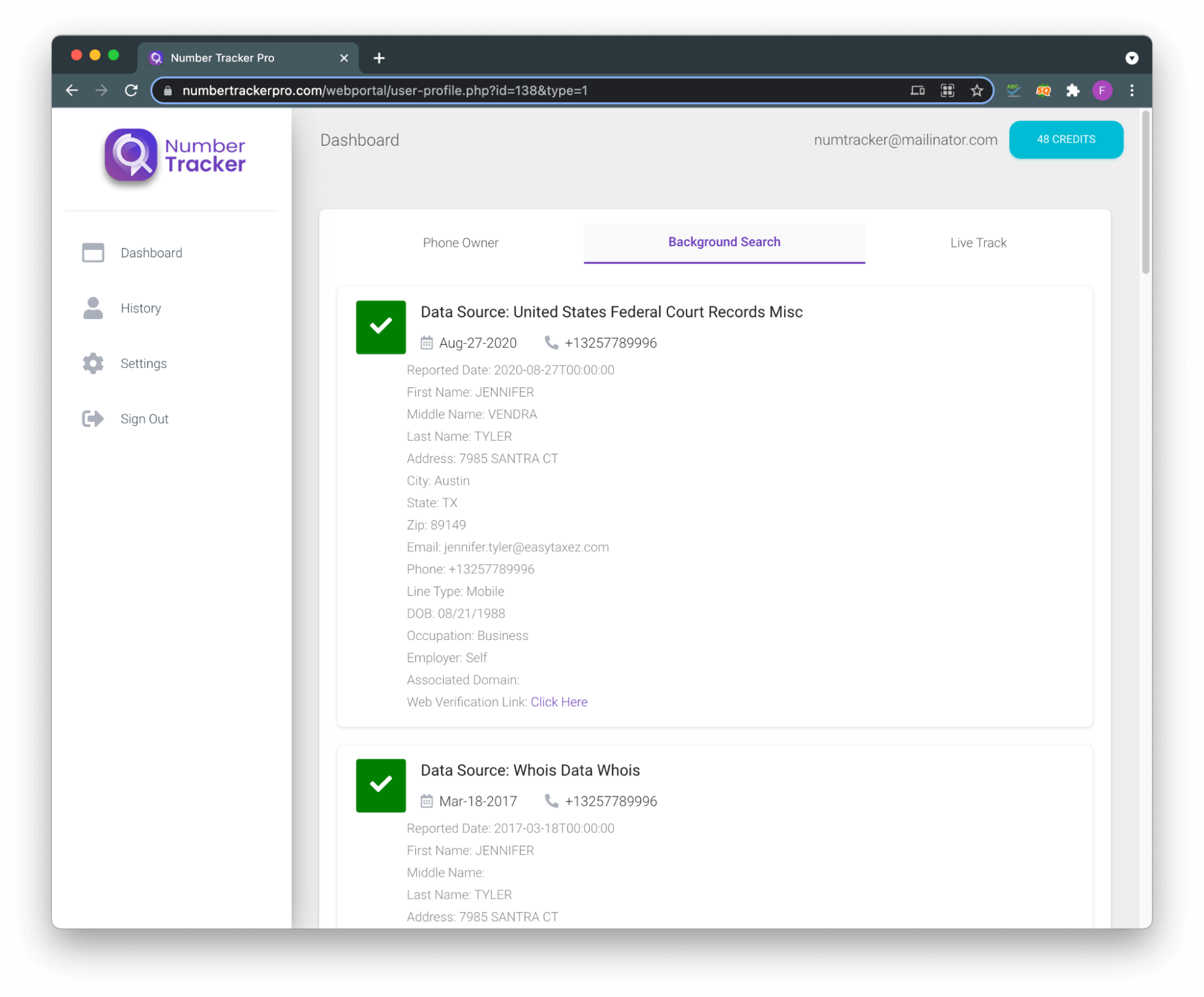Viewport: 1204px width, 997px height.
Task: Open Dashboard from the sidebar
Action: (151, 253)
